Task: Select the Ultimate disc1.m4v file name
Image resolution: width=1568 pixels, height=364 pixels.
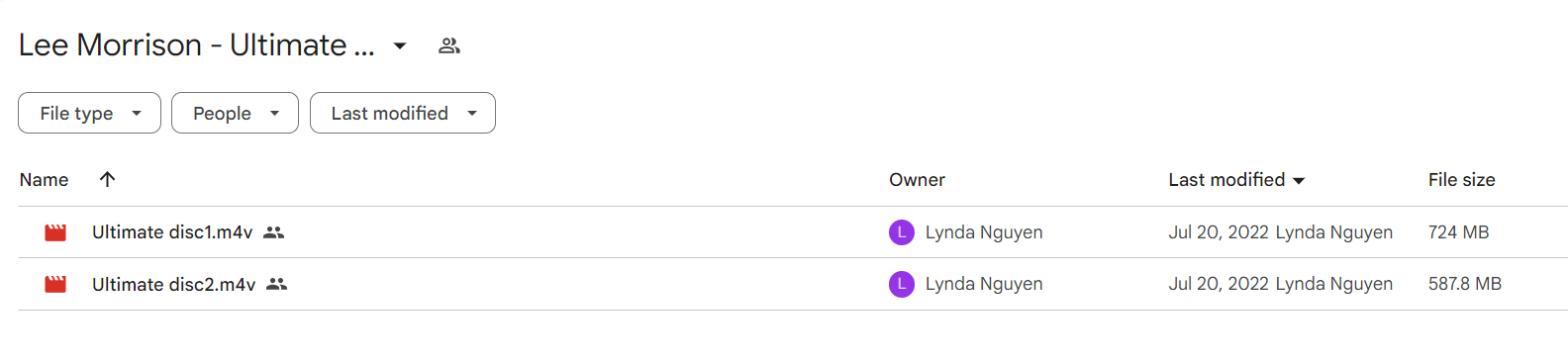Action: 172,232
